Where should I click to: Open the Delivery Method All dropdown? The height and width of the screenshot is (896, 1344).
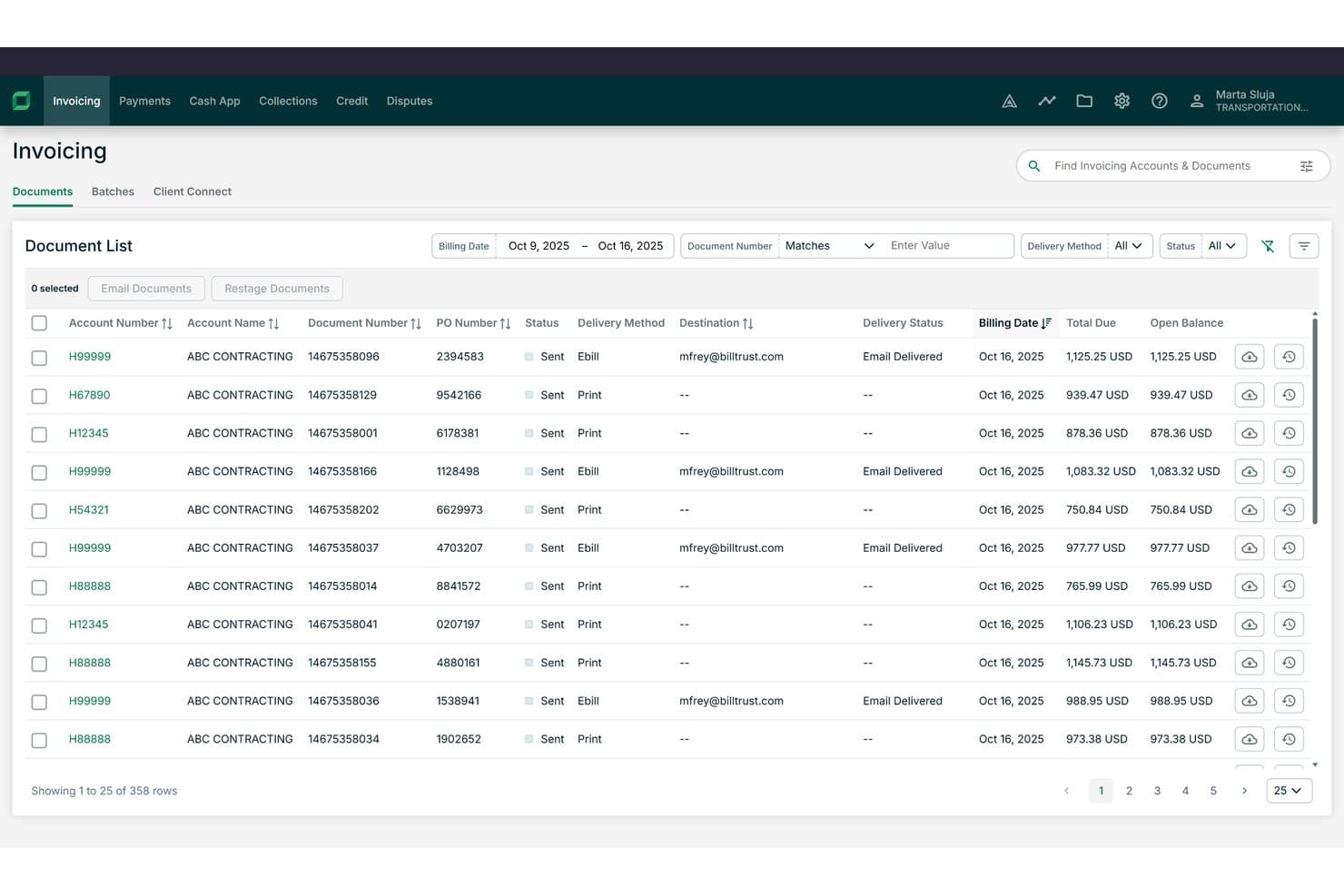tap(1129, 246)
